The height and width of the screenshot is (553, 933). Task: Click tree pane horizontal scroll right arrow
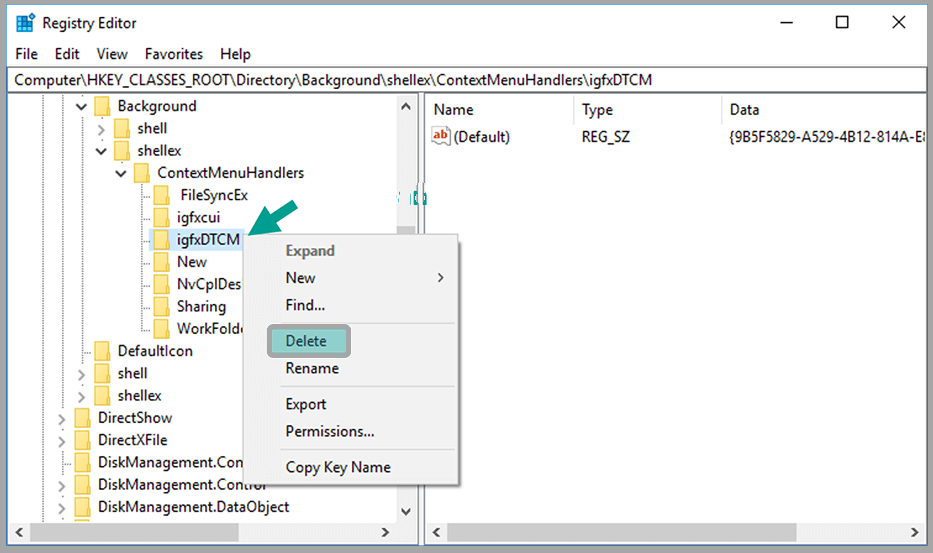pos(385,532)
